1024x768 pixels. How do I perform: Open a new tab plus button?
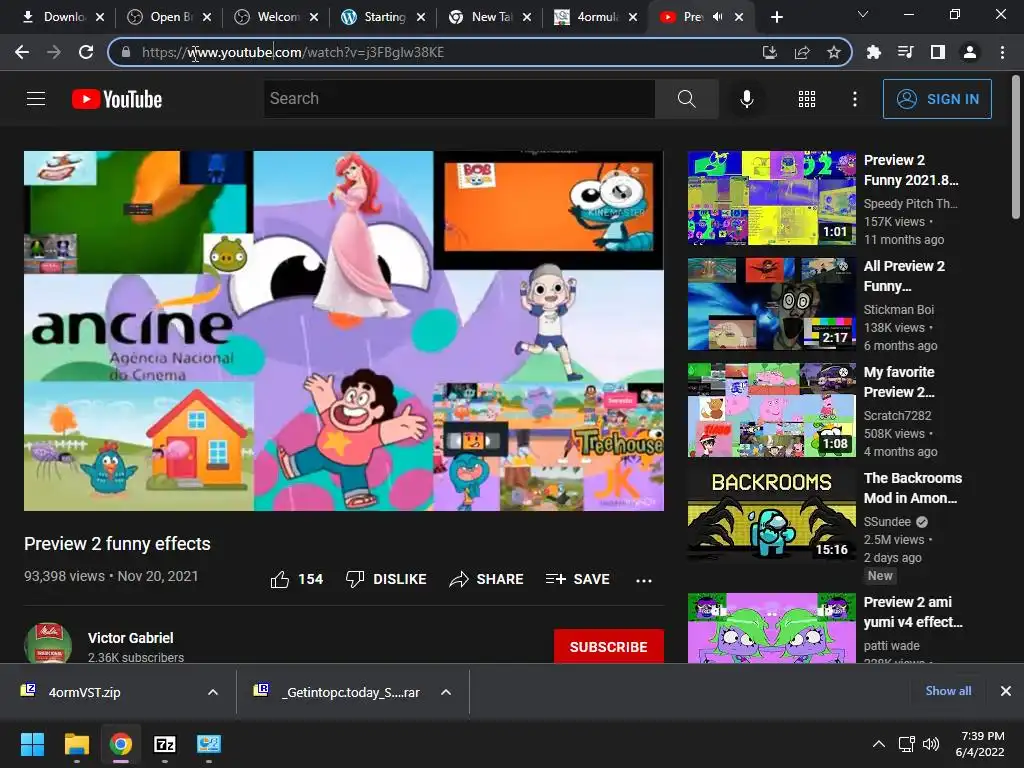[776, 17]
